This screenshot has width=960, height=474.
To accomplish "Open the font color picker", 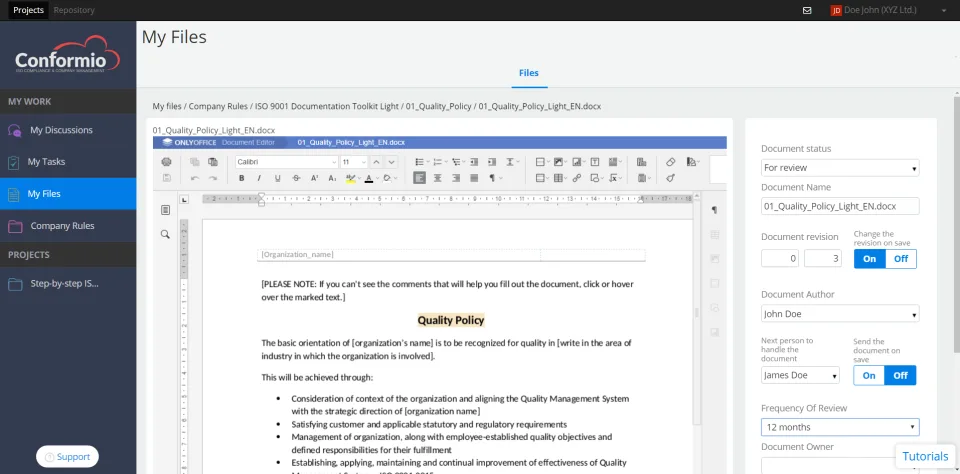I will [x=369, y=178].
